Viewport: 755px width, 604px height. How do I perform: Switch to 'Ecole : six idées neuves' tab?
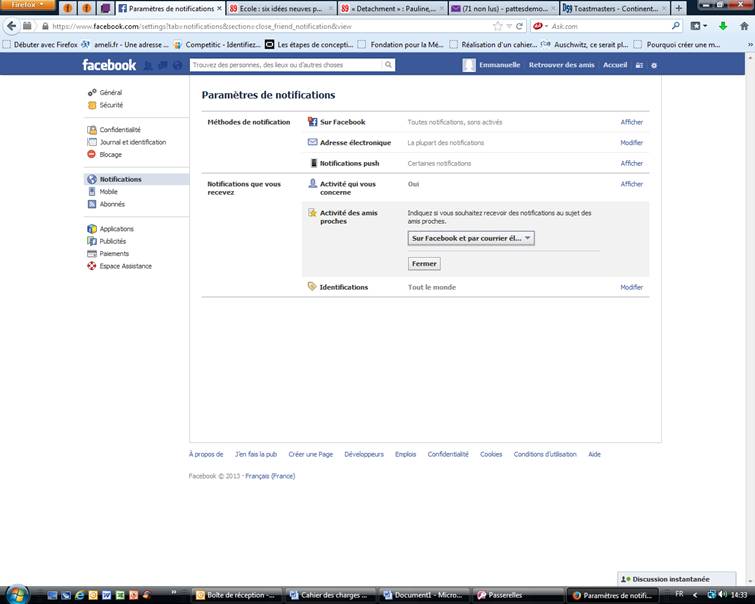[280, 9]
